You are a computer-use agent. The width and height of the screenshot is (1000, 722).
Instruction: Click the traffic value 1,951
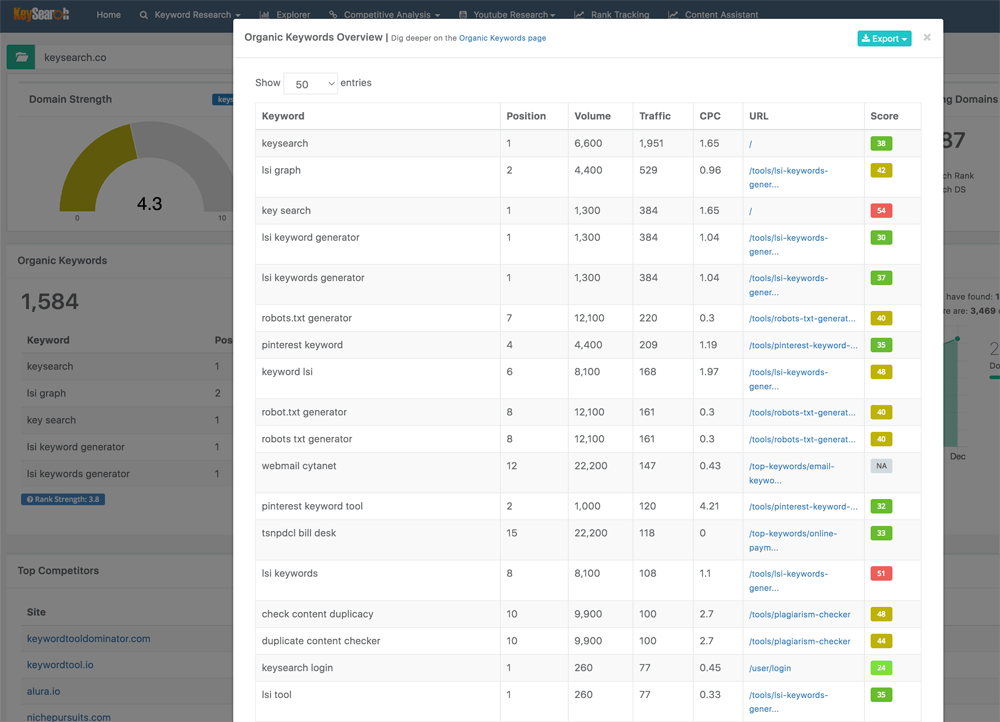(x=651, y=144)
